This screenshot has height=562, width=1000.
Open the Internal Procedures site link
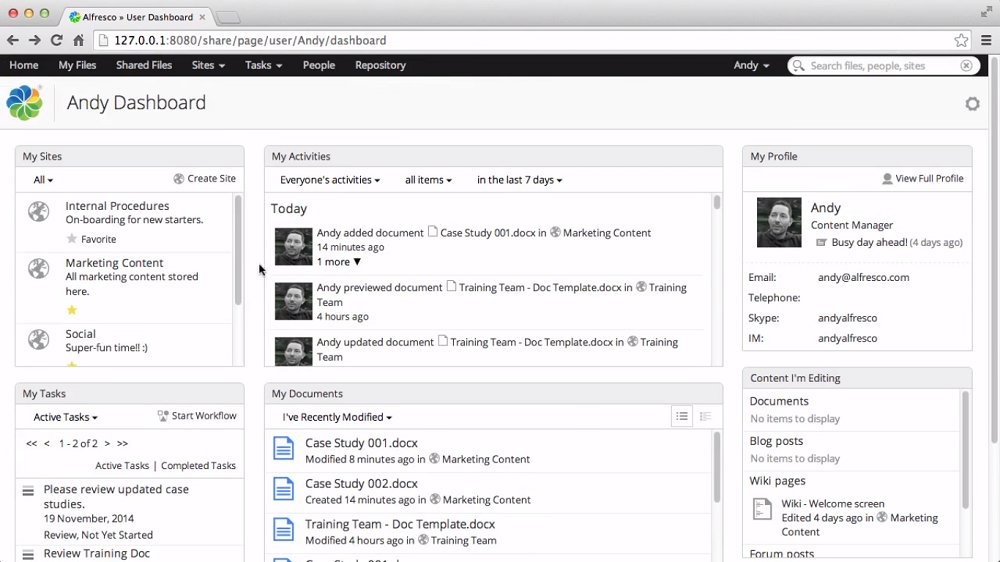click(117, 206)
